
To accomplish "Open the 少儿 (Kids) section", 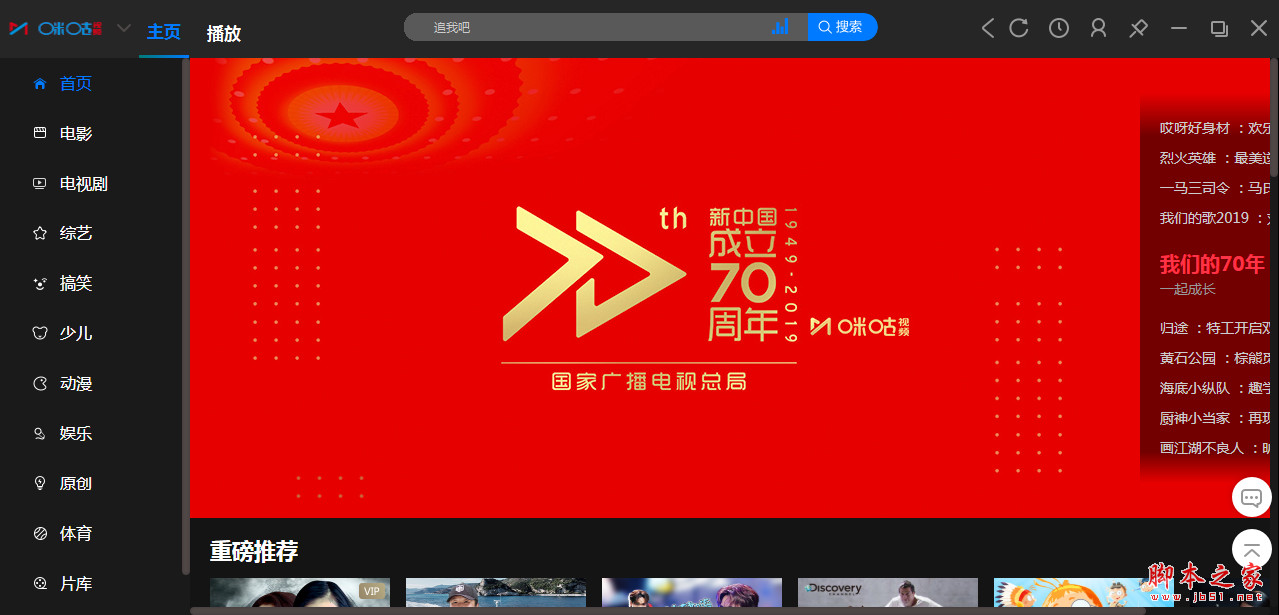I will tap(75, 333).
